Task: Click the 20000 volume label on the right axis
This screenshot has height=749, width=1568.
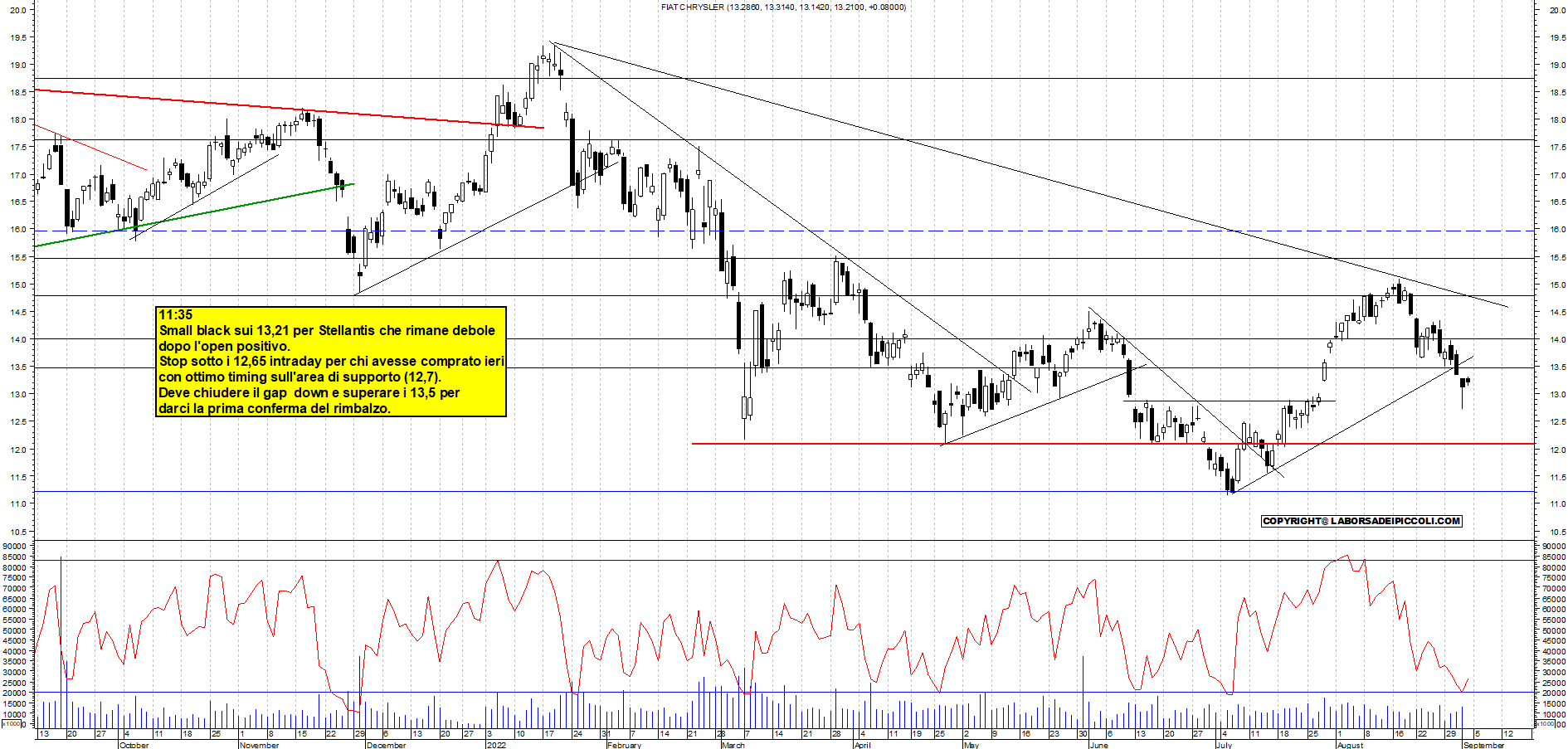Action: [1552, 693]
